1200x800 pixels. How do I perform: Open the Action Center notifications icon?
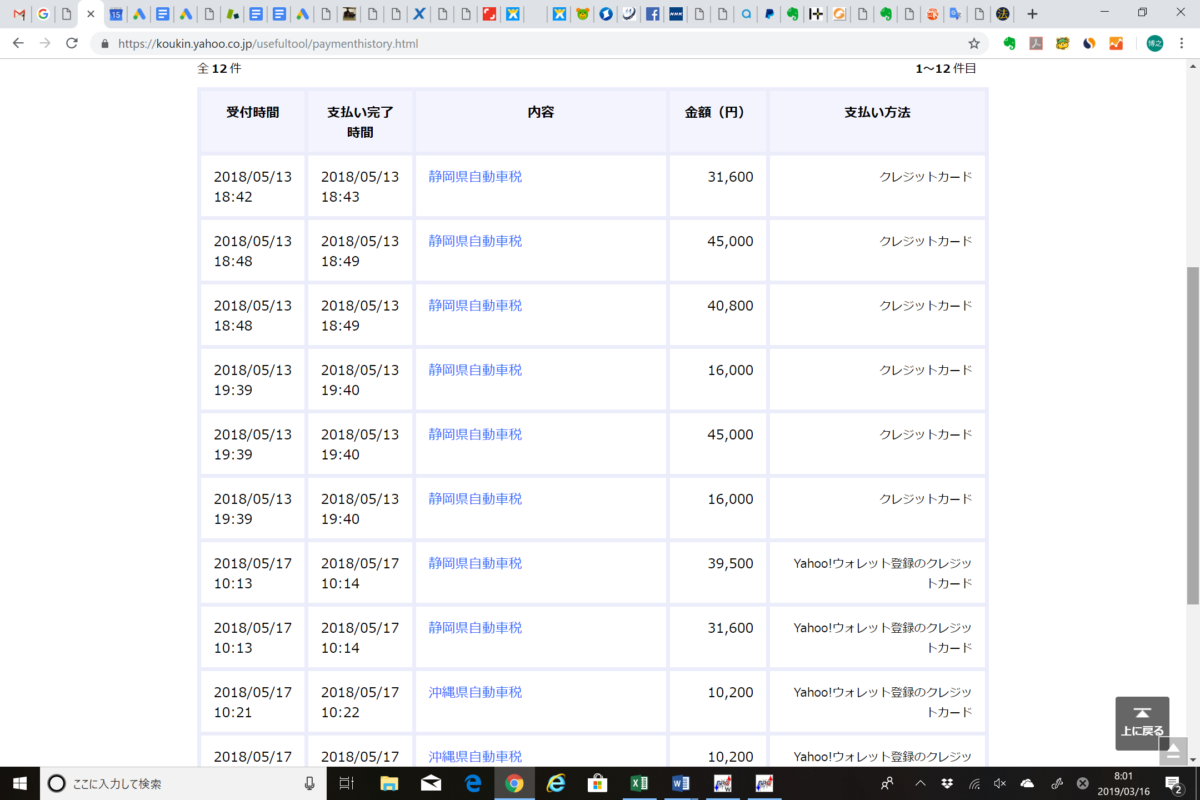[x=1175, y=785]
